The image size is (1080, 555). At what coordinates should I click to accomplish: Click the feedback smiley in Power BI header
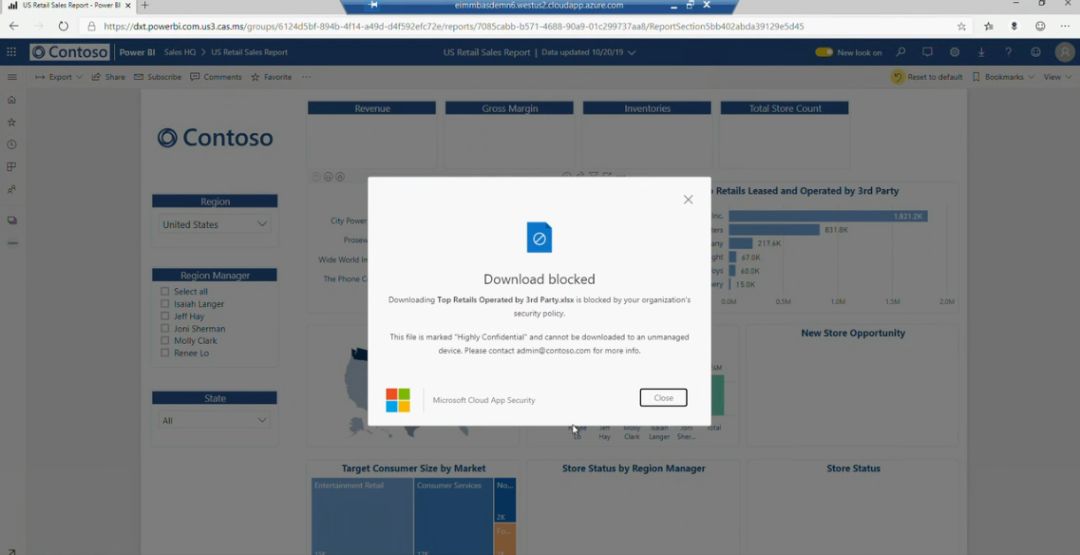1035,52
